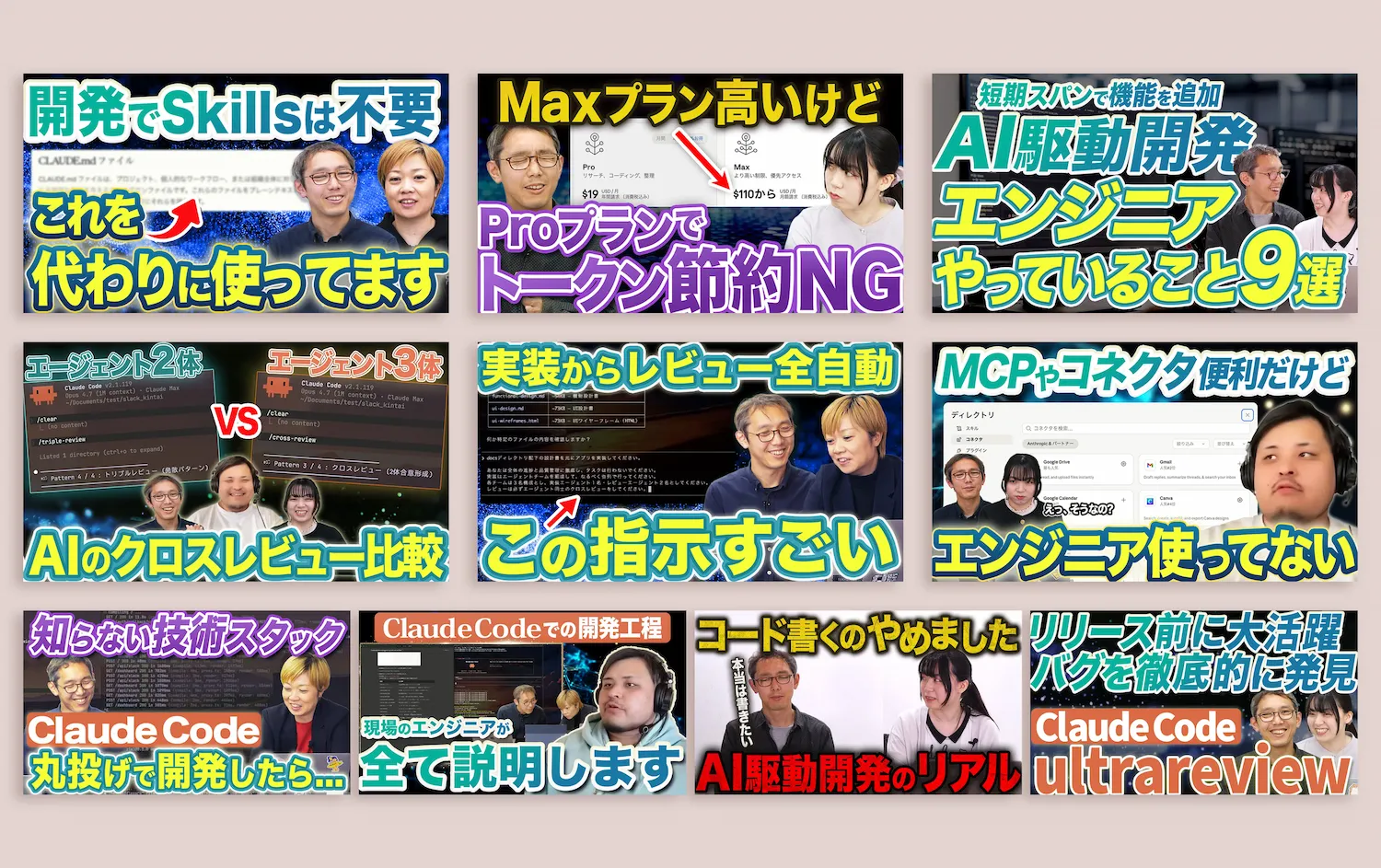Open the 'ultrareview' Claude Code thumbnail
The height and width of the screenshot is (868, 1381).
pos(1194,702)
